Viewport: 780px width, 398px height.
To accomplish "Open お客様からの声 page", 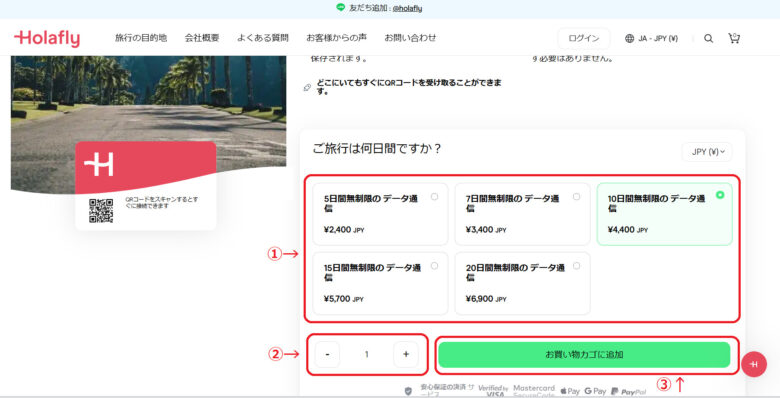I will click(336, 38).
